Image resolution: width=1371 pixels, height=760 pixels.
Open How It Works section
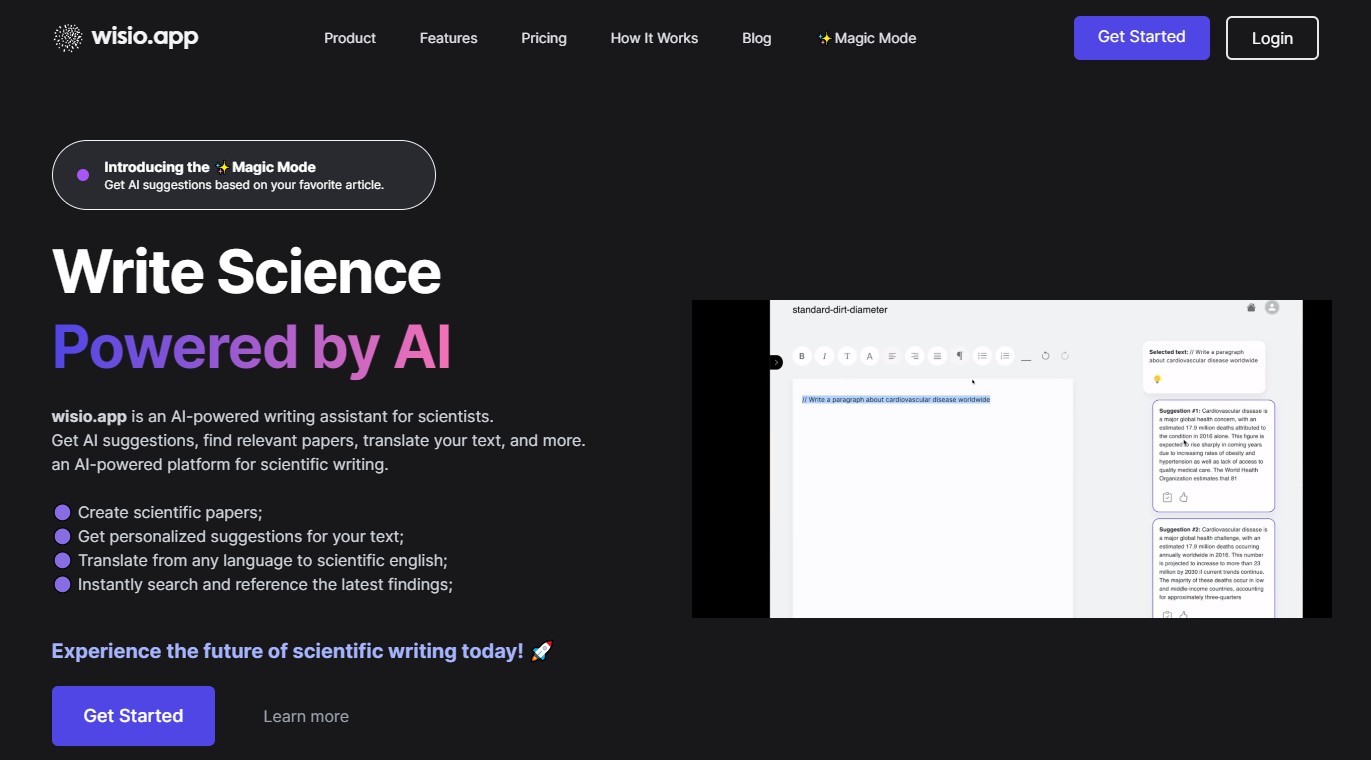pos(654,38)
